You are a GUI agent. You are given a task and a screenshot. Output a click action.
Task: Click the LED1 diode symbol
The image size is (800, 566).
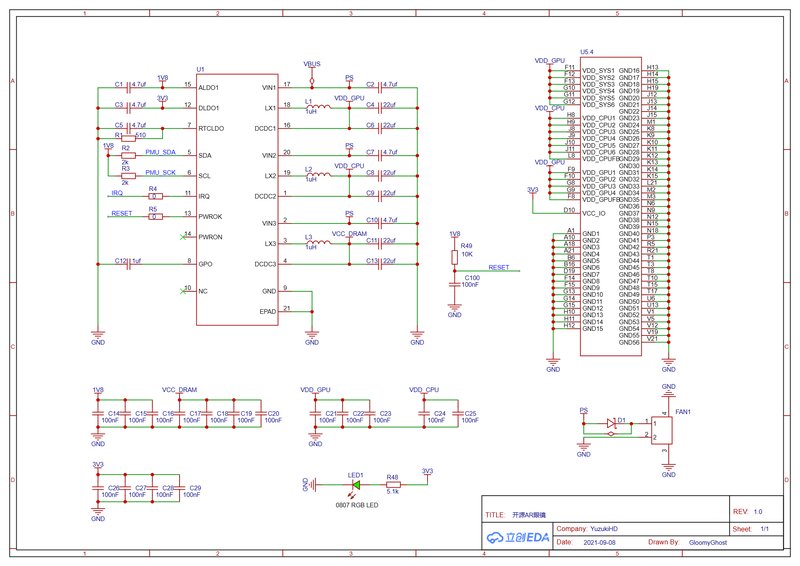[x=356, y=485]
